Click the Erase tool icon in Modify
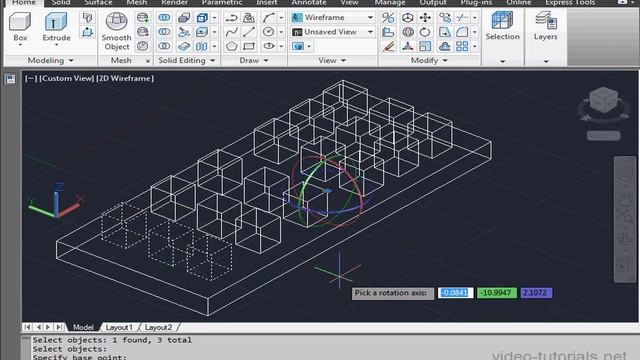 [x=388, y=46]
